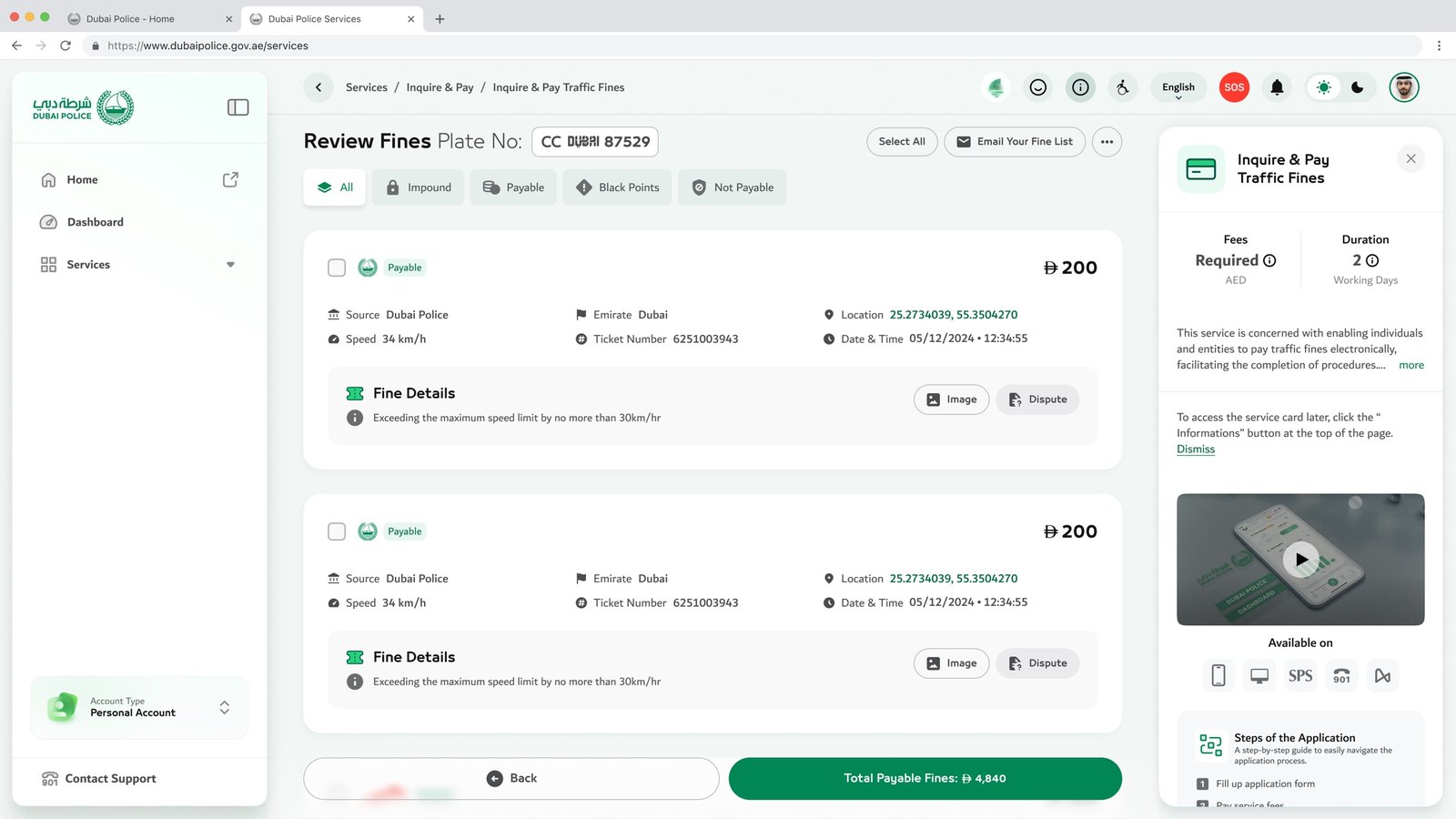
Task: Filter fines by Black Points tab
Action: pyautogui.click(x=617, y=187)
